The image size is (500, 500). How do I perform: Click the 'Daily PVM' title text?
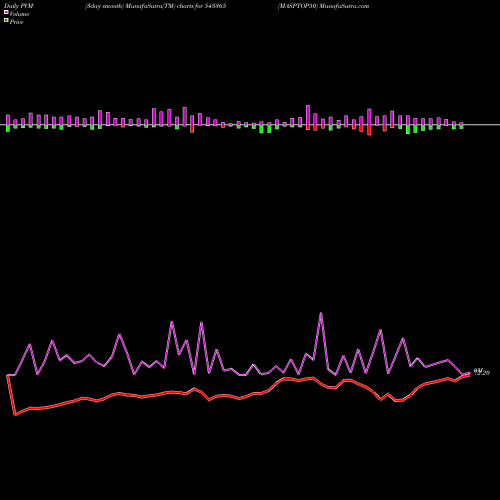(x=19, y=6)
